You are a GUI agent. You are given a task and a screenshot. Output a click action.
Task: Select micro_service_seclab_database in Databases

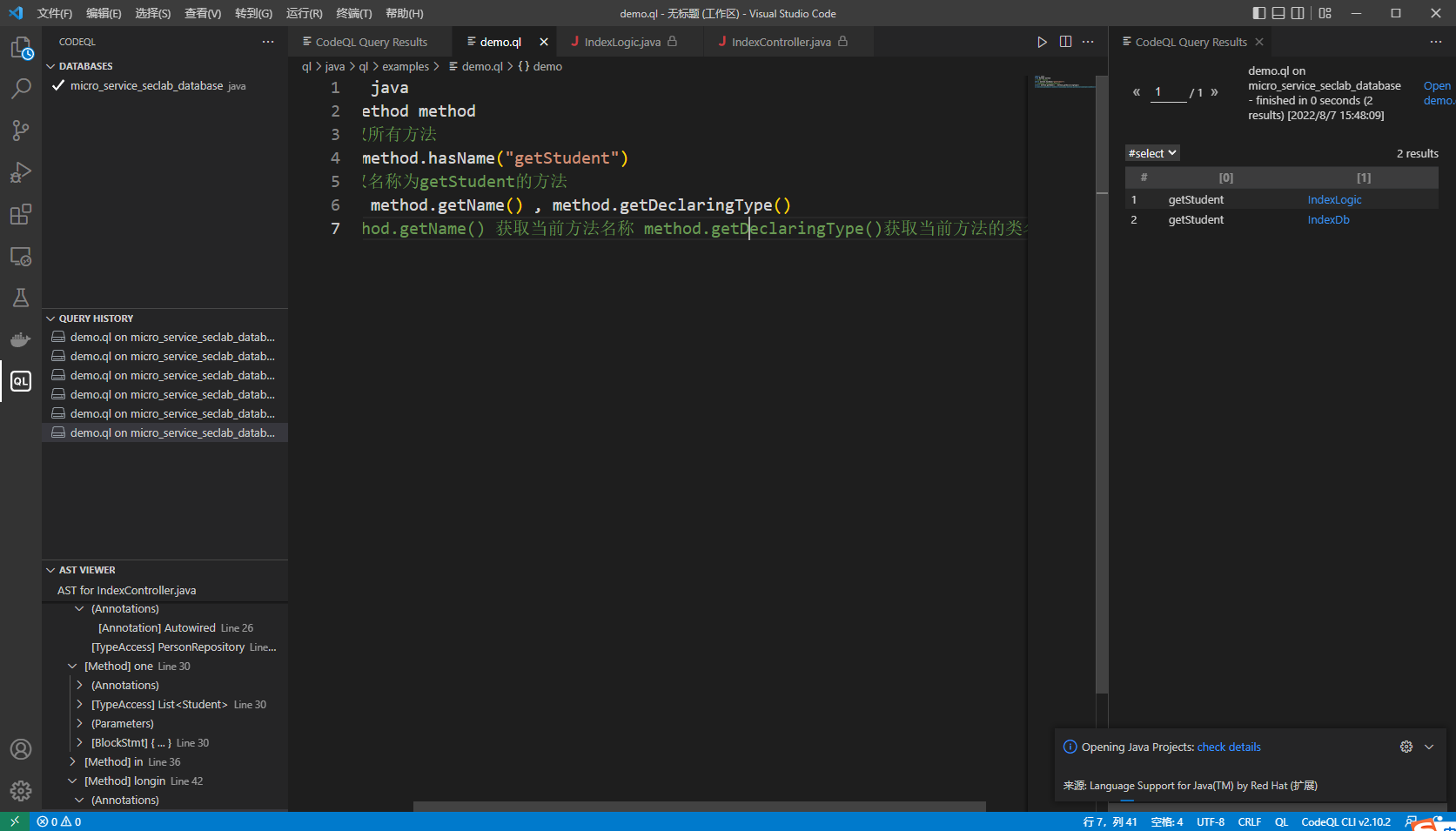pos(164,86)
